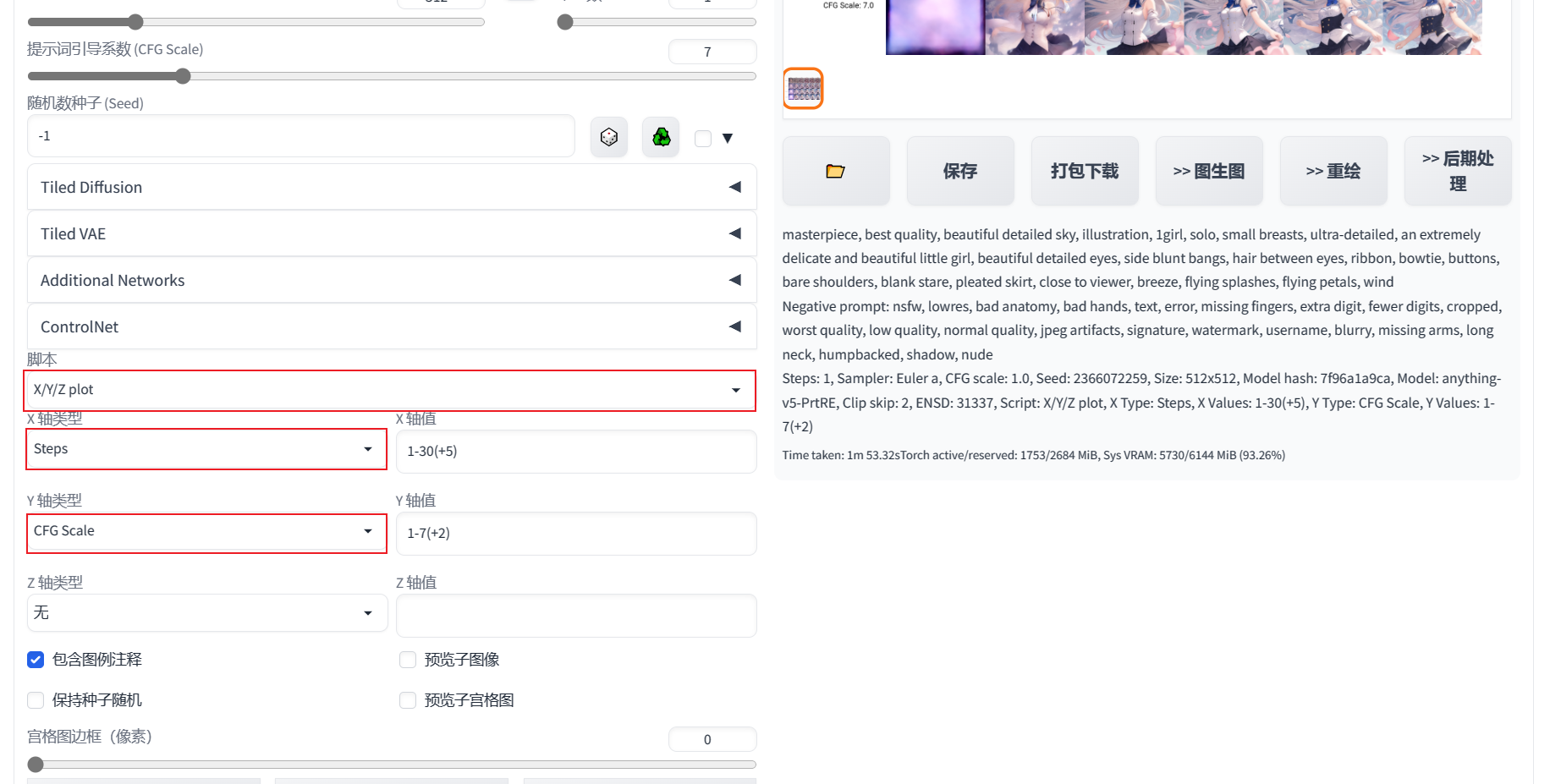Select the generated grid thumbnail
The height and width of the screenshot is (784, 1550).
803,89
